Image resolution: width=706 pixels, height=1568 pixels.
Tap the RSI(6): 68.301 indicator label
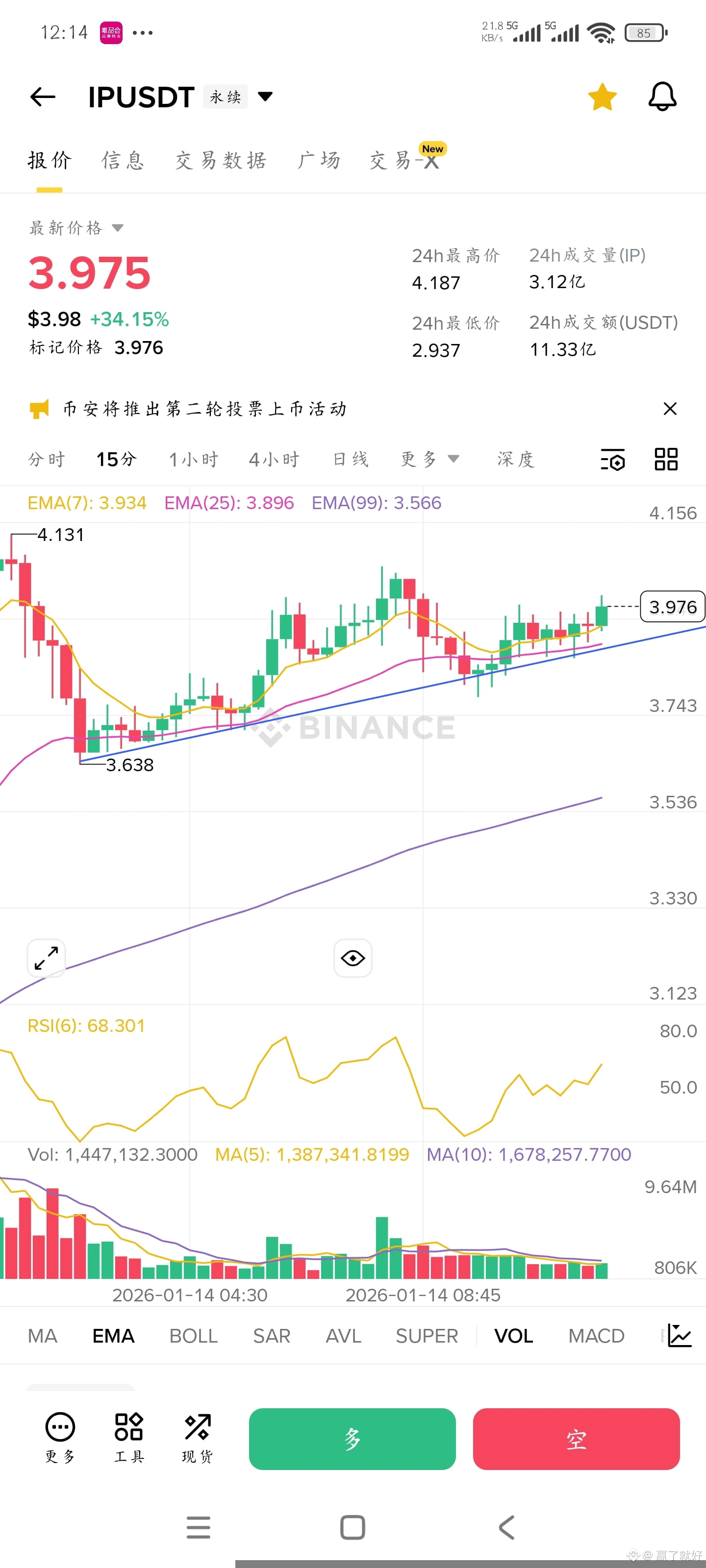(x=86, y=1026)
